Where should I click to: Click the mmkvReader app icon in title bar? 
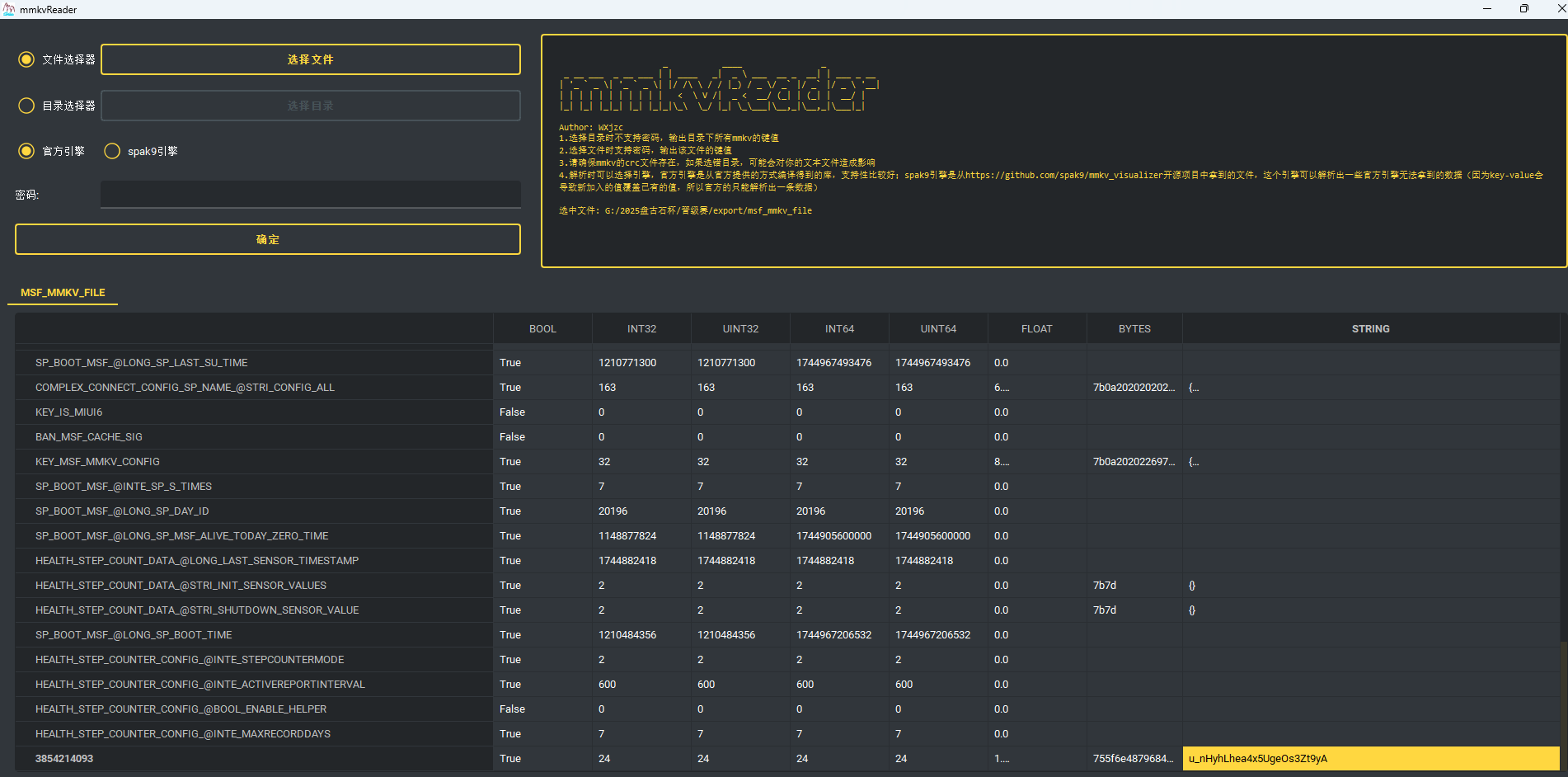point(10,9)
